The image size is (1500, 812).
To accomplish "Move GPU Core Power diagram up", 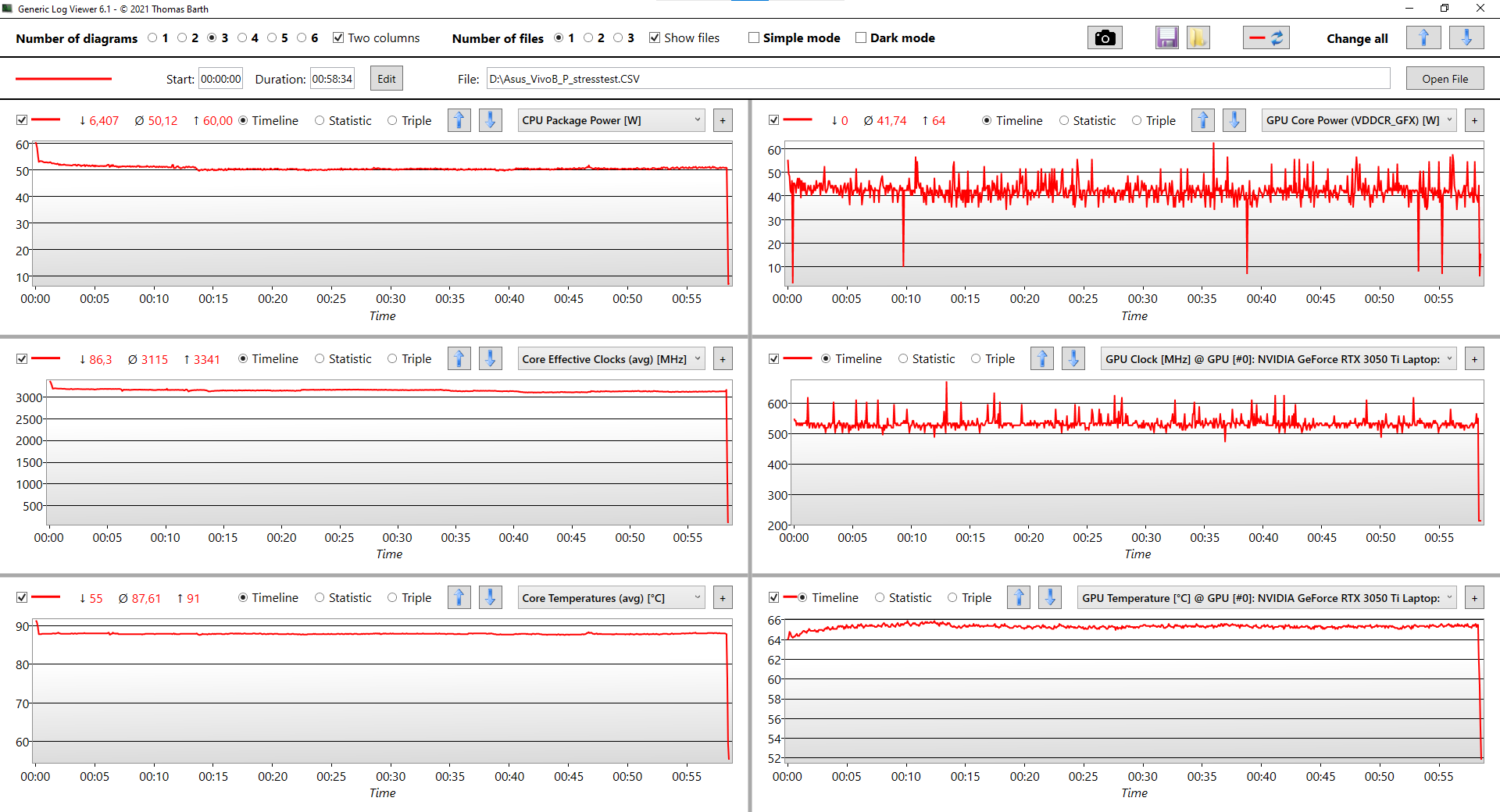I will (x=1203, y=120).
